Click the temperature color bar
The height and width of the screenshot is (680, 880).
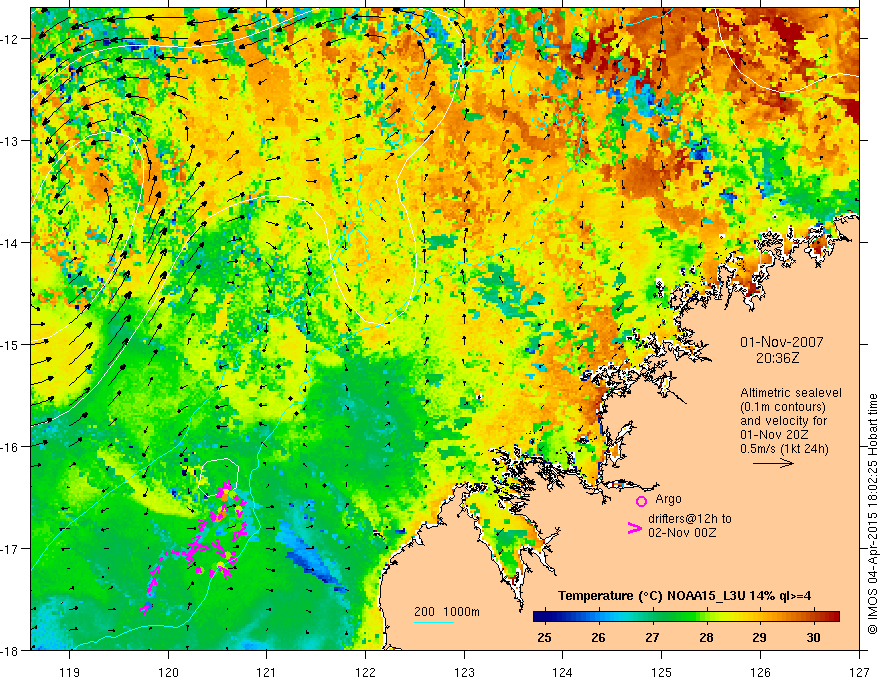click(x=686, y=616)
